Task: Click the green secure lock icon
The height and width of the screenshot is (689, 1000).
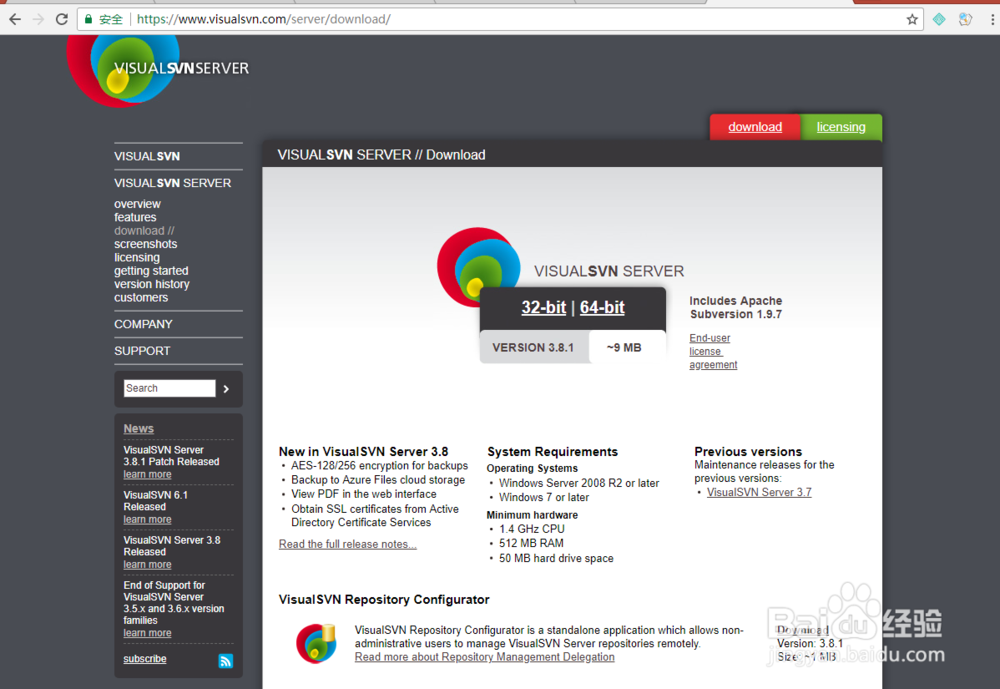Action: (89, 19)
